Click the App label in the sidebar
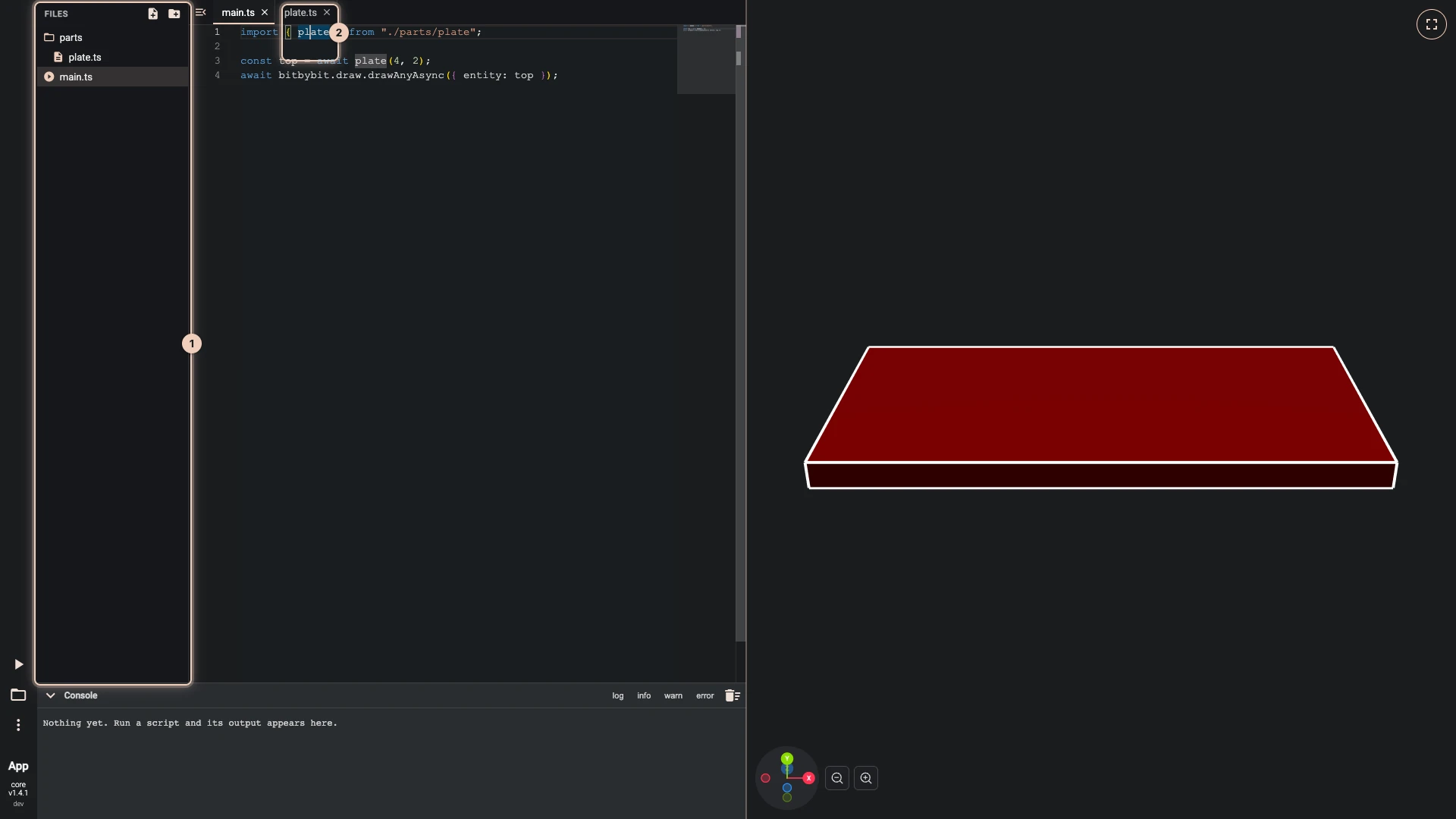 click(18, 767)
